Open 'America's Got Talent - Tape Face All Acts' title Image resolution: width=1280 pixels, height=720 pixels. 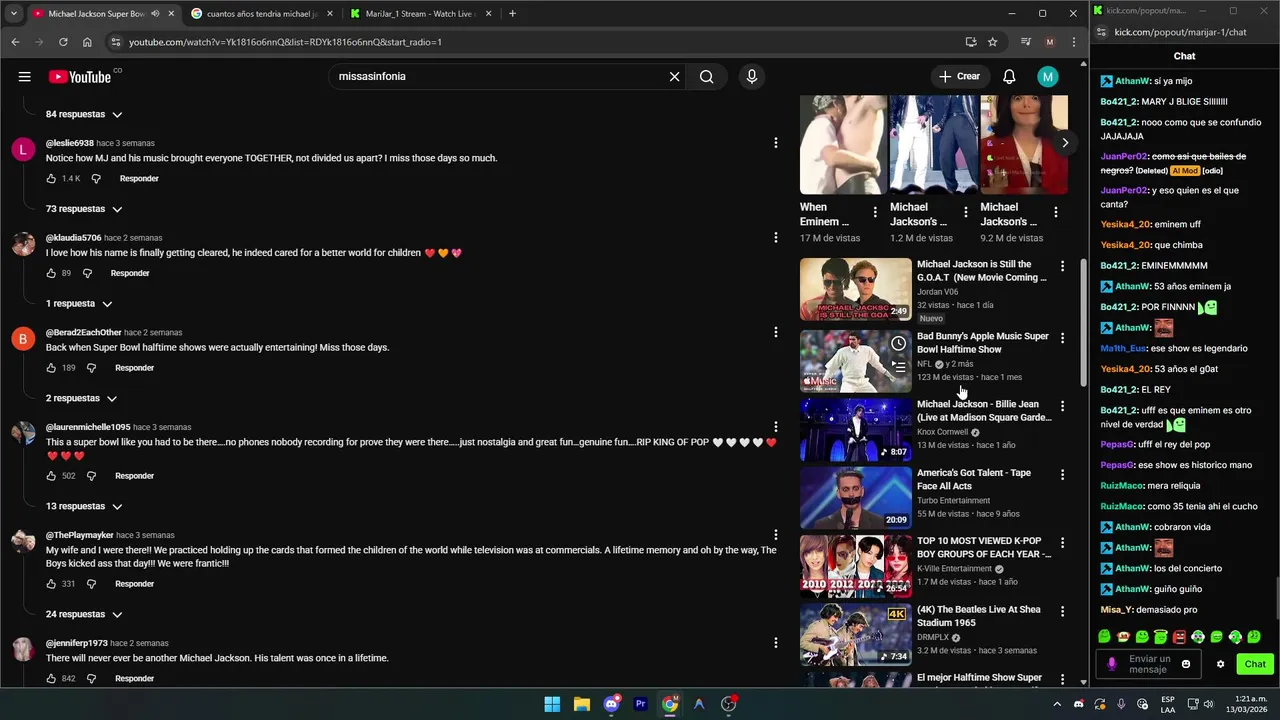tap(973, 480)
